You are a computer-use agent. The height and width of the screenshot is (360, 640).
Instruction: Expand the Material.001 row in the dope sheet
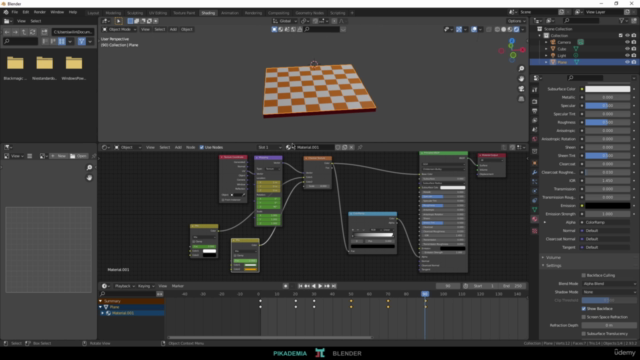(102, 313)
